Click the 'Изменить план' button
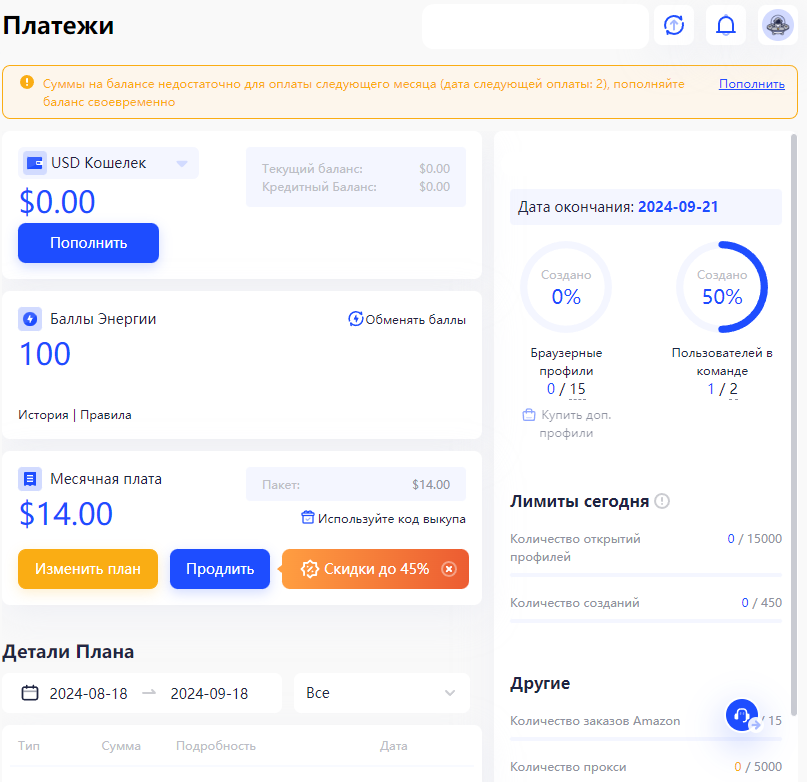 [x=88, y=569]
